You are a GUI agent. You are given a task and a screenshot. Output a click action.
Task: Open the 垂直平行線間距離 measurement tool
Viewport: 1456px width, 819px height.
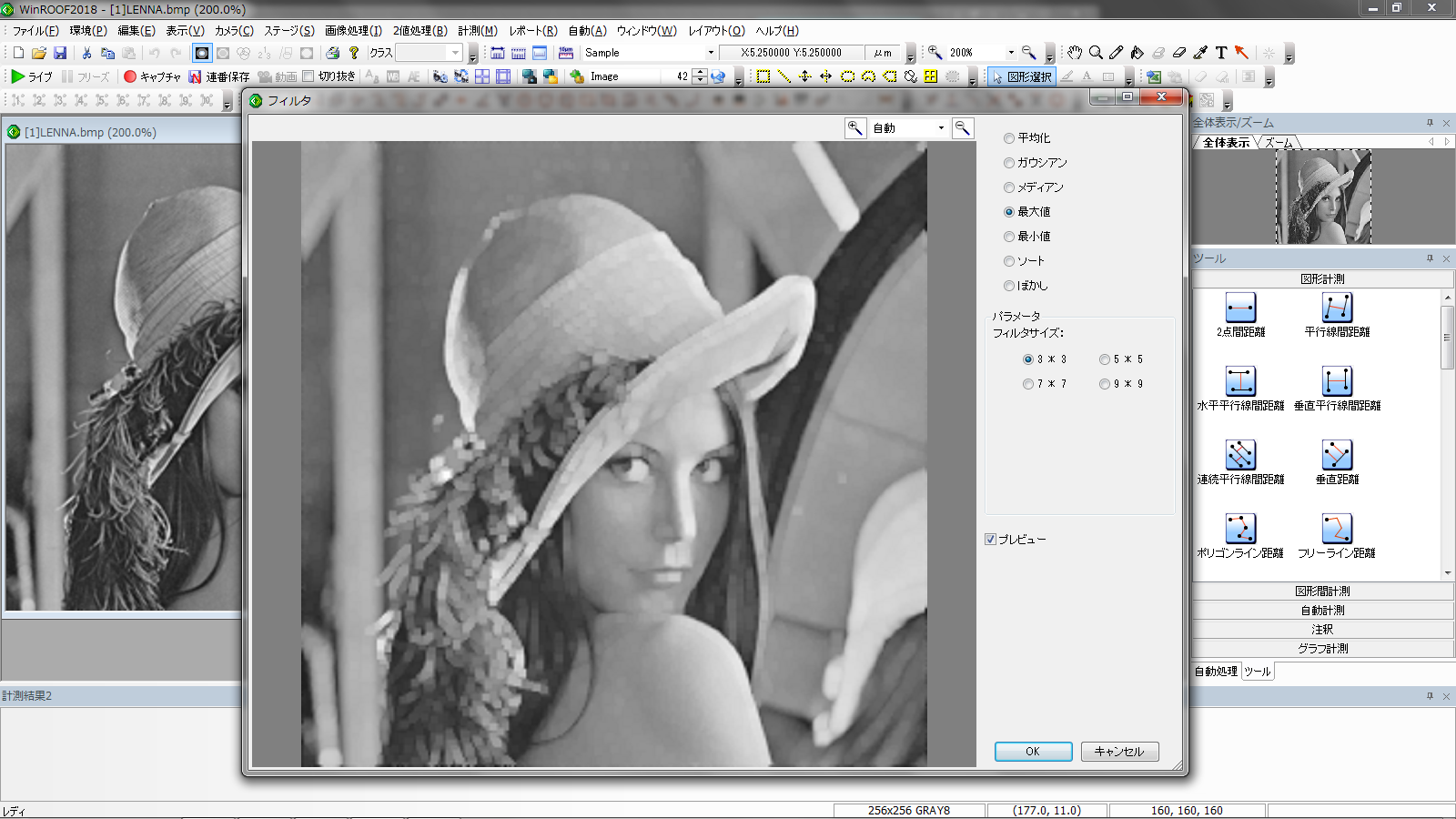[x=1337, y=389]
